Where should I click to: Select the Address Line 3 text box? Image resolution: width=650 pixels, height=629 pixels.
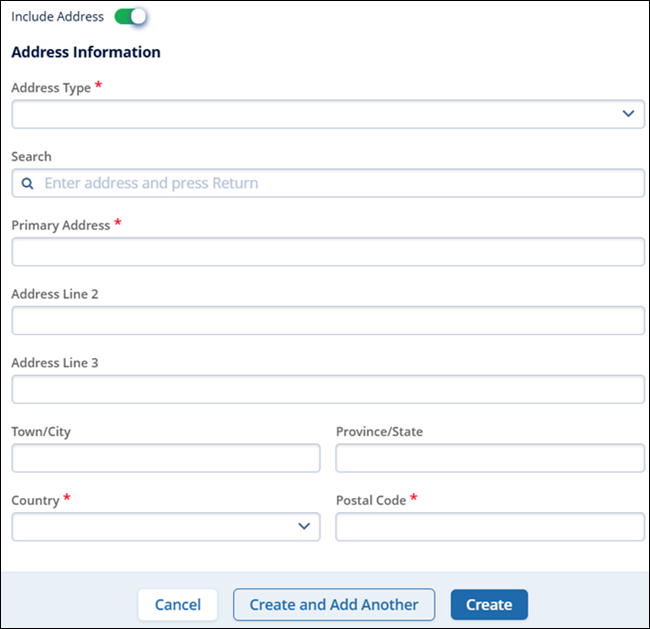click(328, 390)
